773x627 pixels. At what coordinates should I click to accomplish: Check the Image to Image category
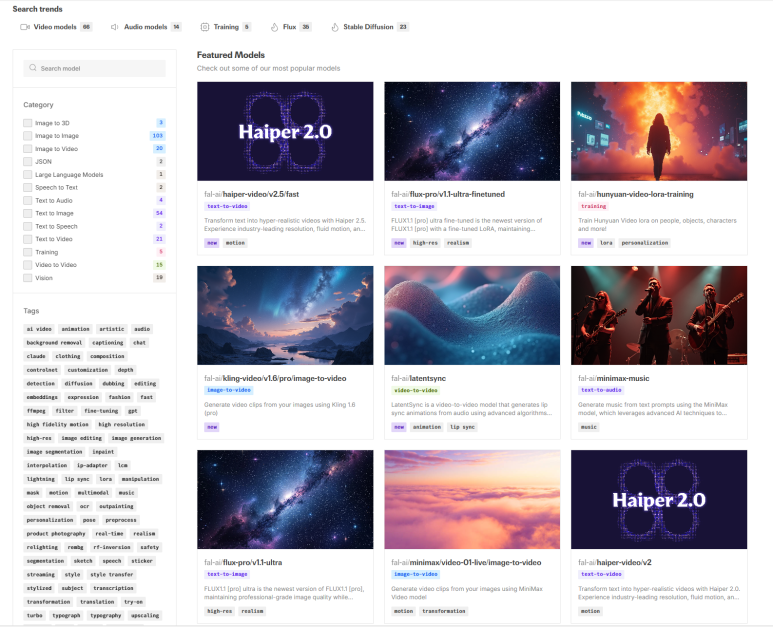click(28, 136)
